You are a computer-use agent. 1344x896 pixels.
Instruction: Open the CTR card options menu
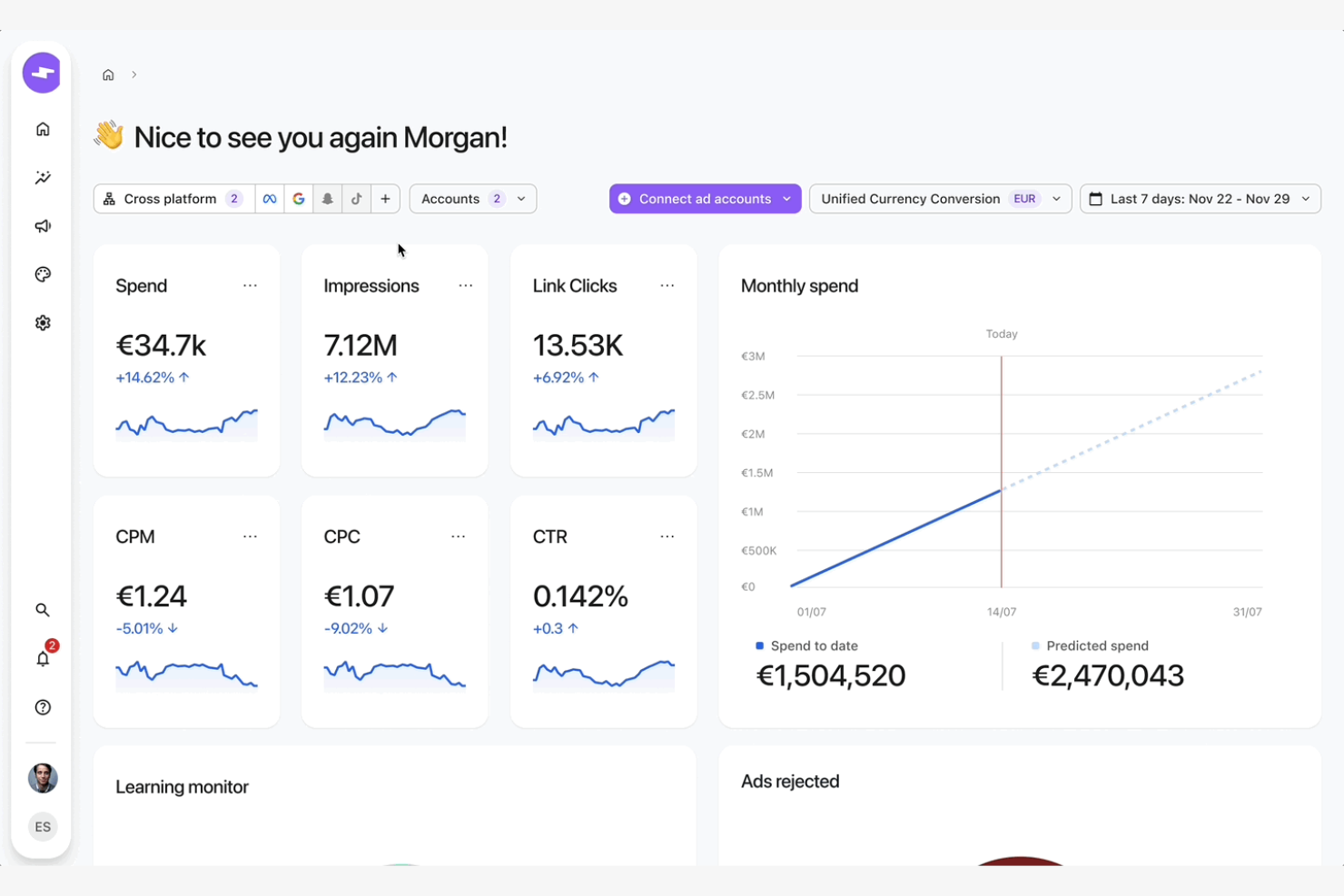tap(667, 537)
